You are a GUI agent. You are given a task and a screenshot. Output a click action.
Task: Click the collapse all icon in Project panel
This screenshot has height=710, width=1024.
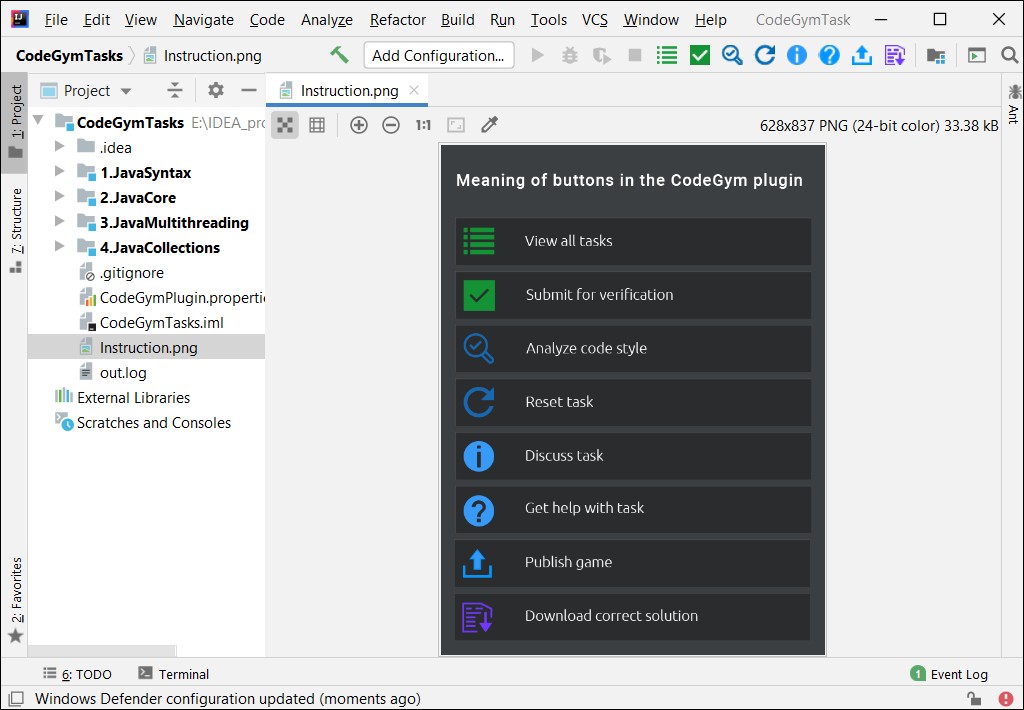coord(175,90)
